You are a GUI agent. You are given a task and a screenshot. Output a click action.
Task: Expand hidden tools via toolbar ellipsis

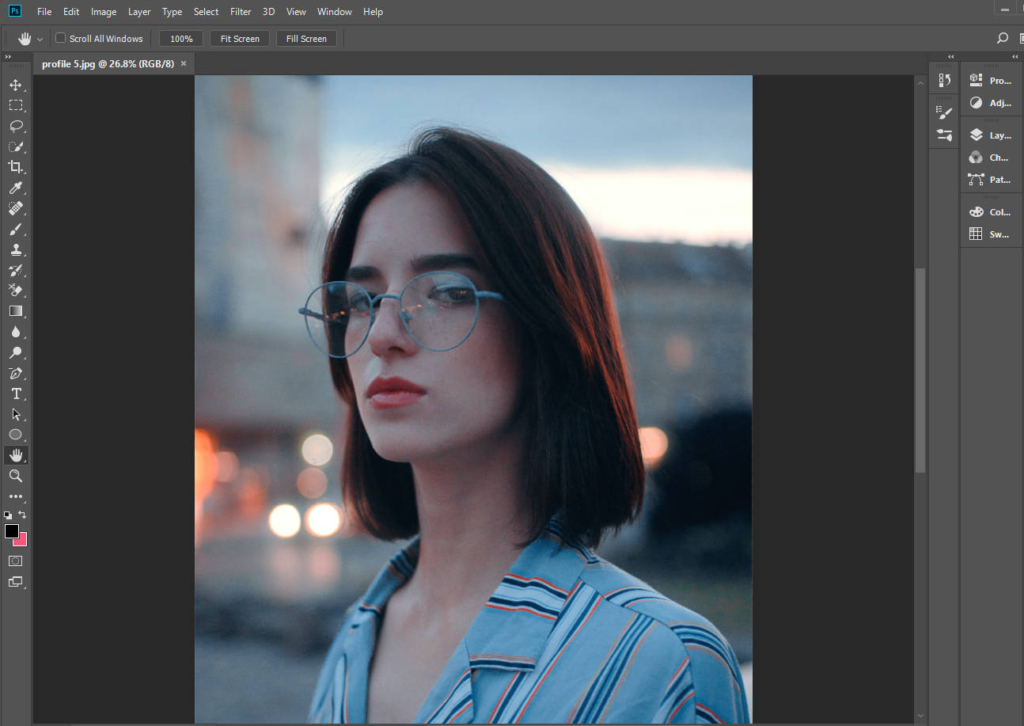(16, 496)
